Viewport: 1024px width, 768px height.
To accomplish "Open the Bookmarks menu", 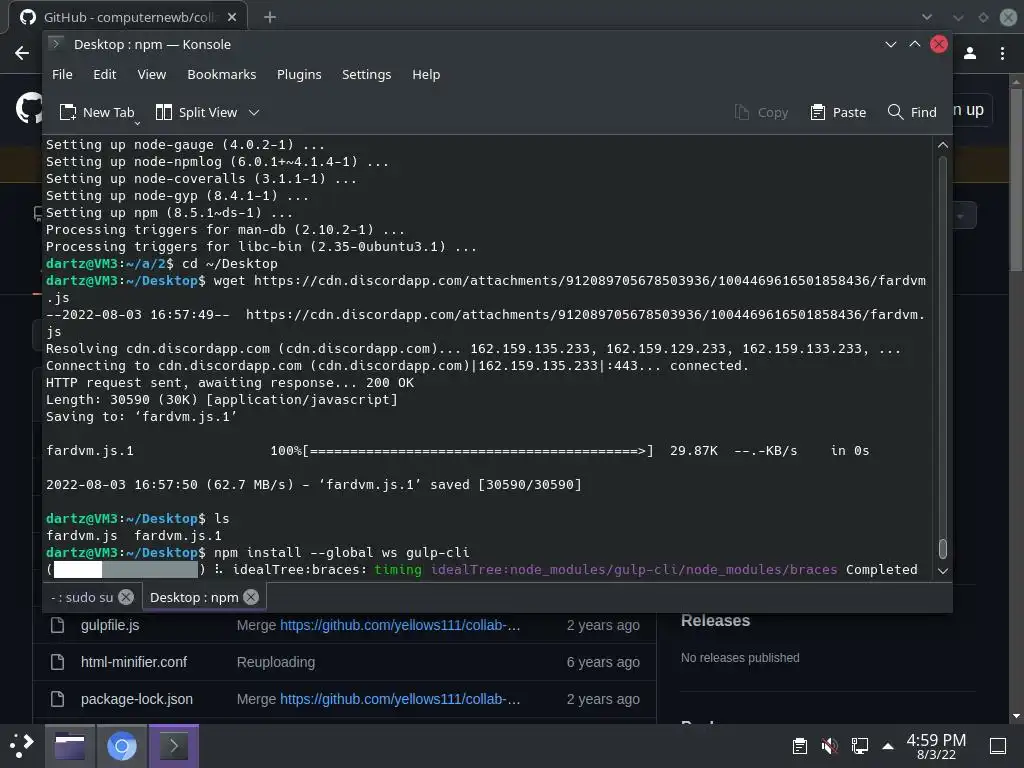I will point(221,74).
